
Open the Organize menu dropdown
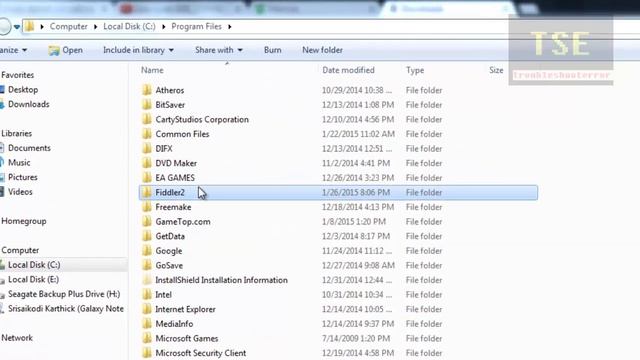[x=13, y=50]
